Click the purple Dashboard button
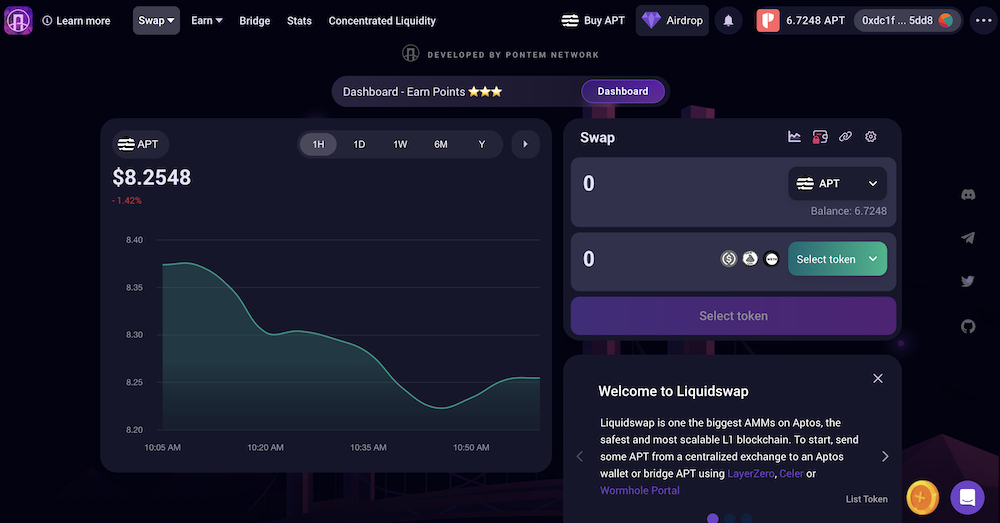Image resolution: width=1000 pixels, height=523 pixels. click(x=623, y=91)
